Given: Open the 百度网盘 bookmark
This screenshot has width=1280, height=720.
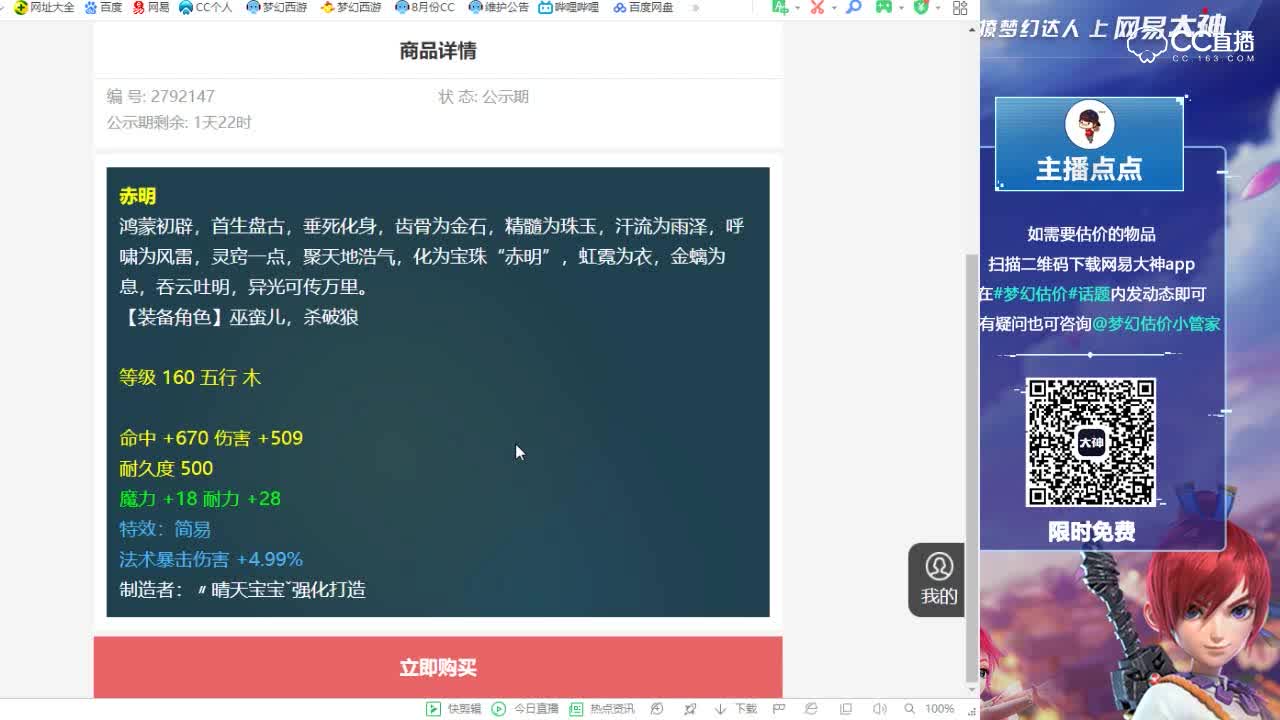Looking at the screenshot, I should pos(643,7).
